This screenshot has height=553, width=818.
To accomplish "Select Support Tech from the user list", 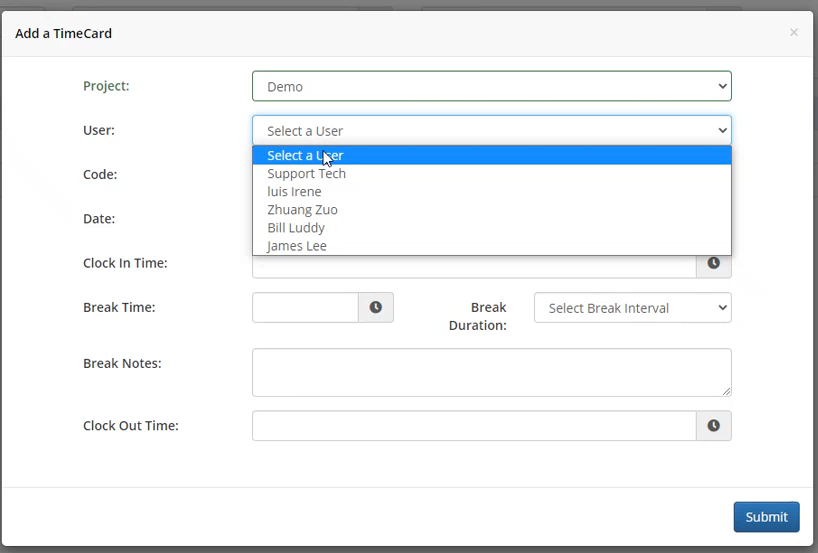I will [x=307, y=174].
